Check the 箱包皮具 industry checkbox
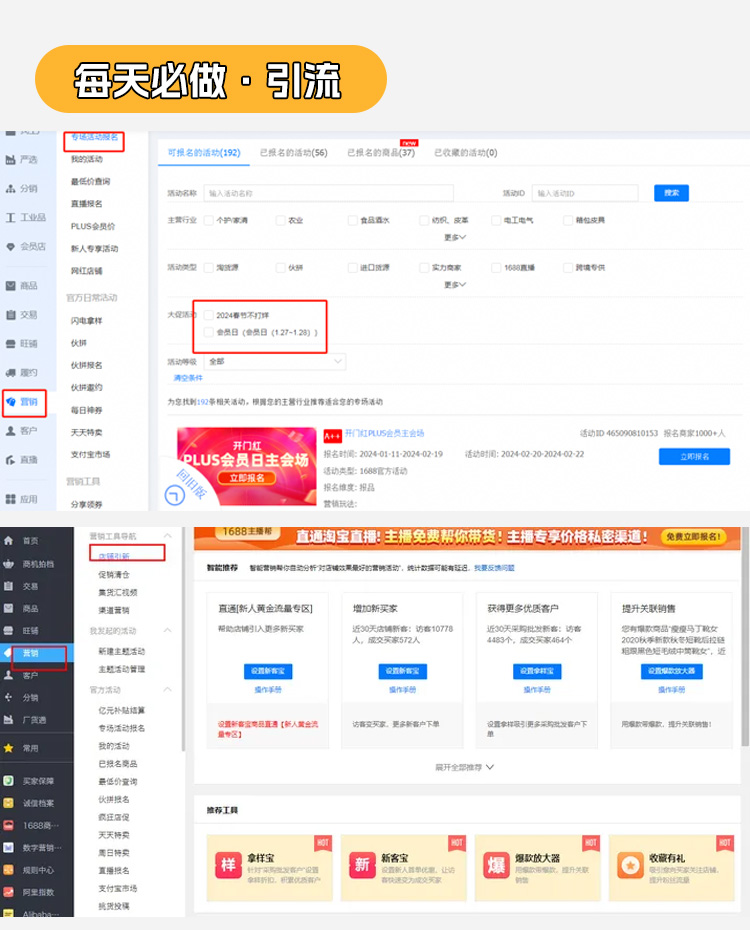This screenshot has height=930, width=750. (x=568, y=220)
